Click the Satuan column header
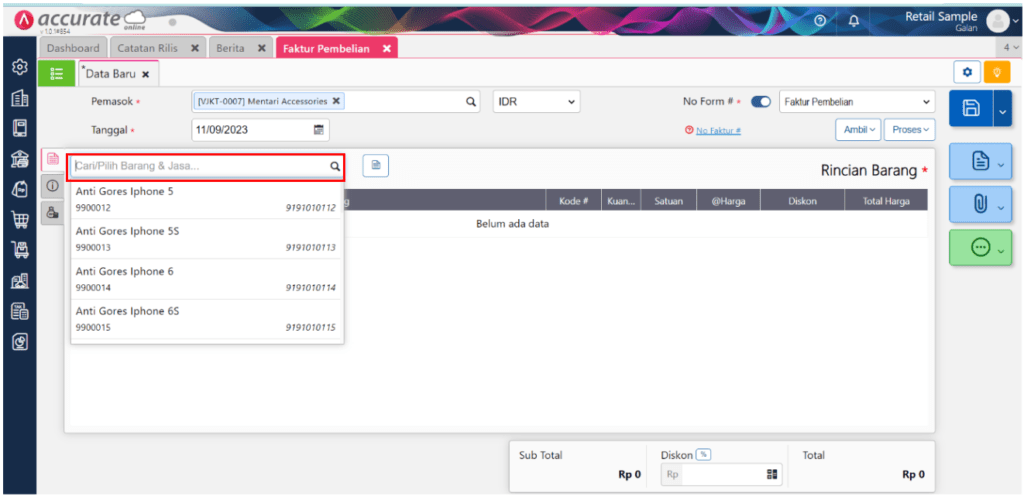The width and height of the screenshot is (1024, 497). click(x=668, y=202)
